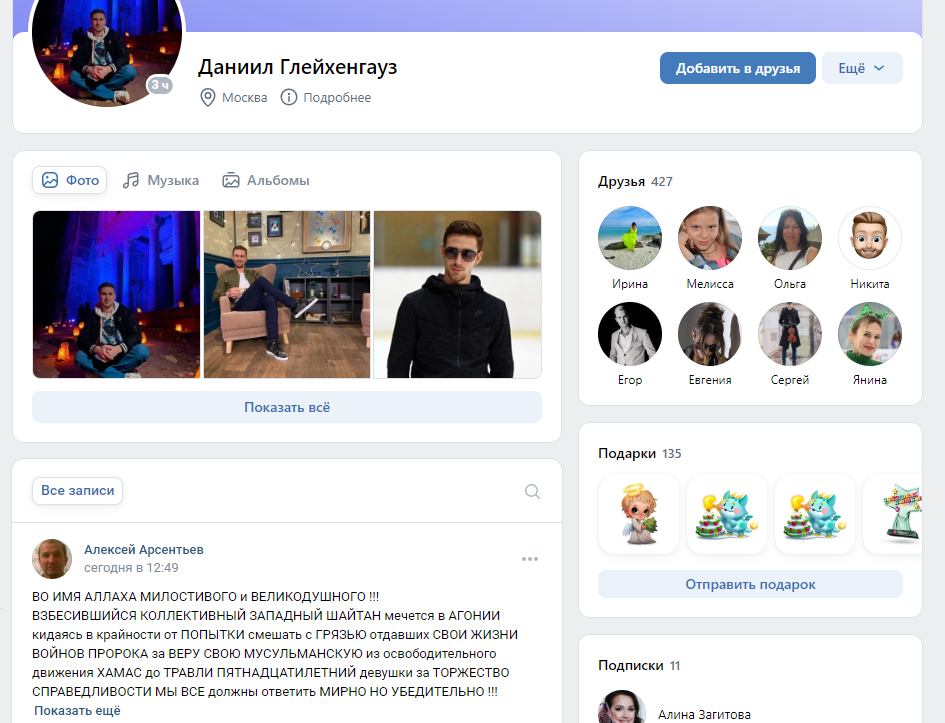
Task: Open the ice rink photo thumbnail
Action: coord(457,294)
